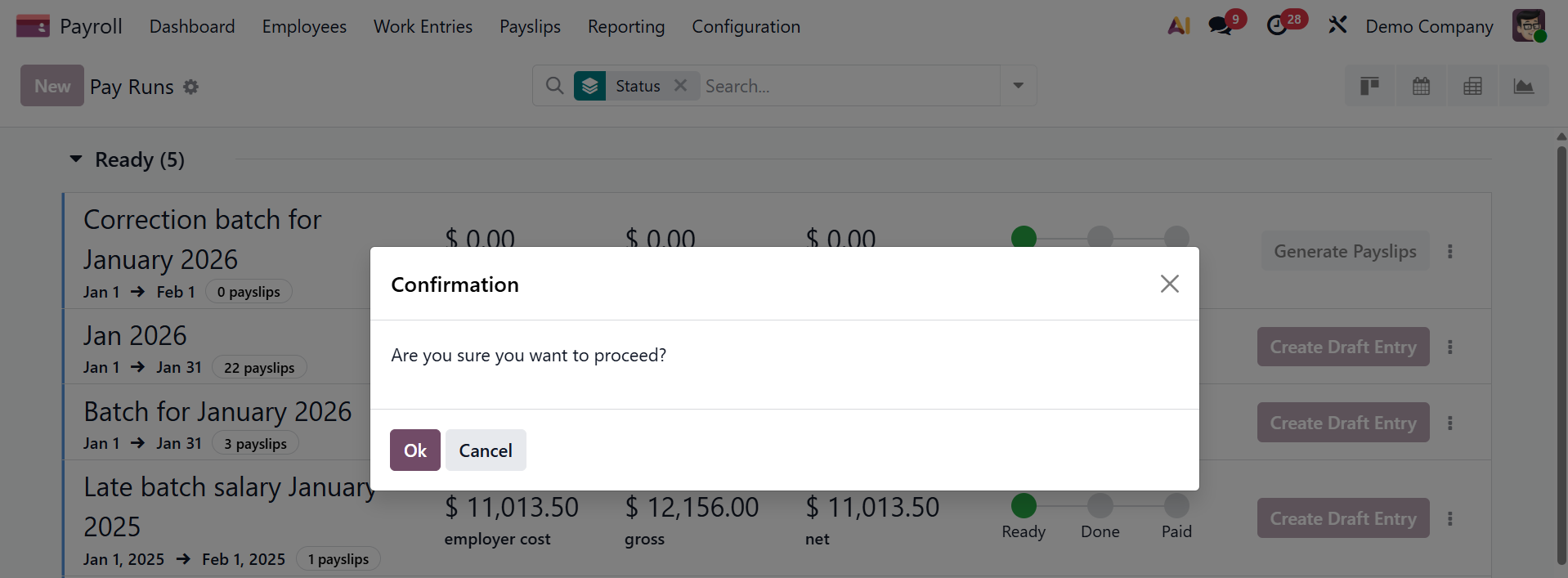
Task: Open the three-dot menu for the Jan 2026 row
Action: [1450, 347]
